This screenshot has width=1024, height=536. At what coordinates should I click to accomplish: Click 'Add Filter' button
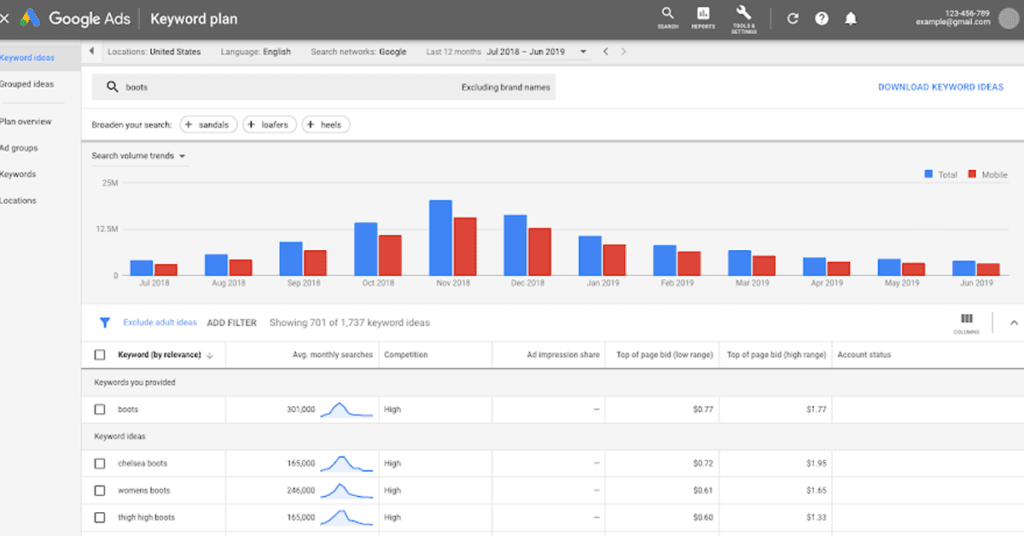pyautogui.click(x=232, y=323)
